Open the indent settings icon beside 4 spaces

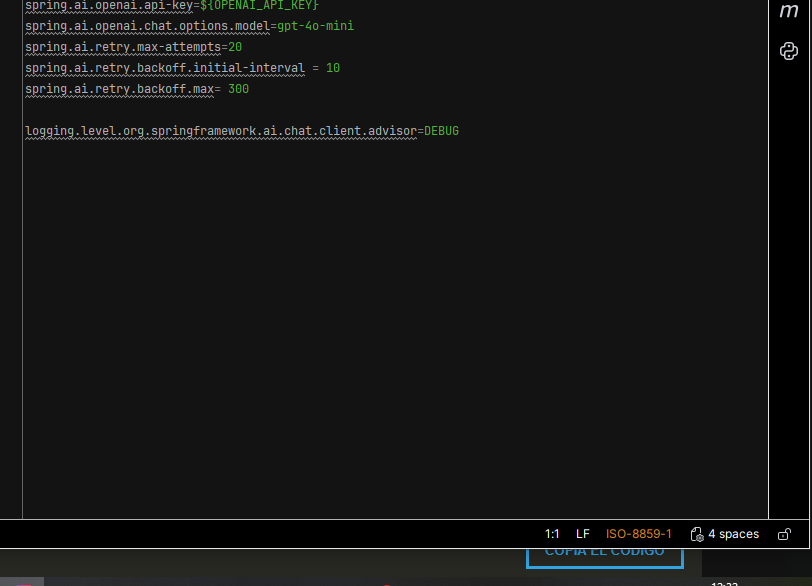(697, 534)
